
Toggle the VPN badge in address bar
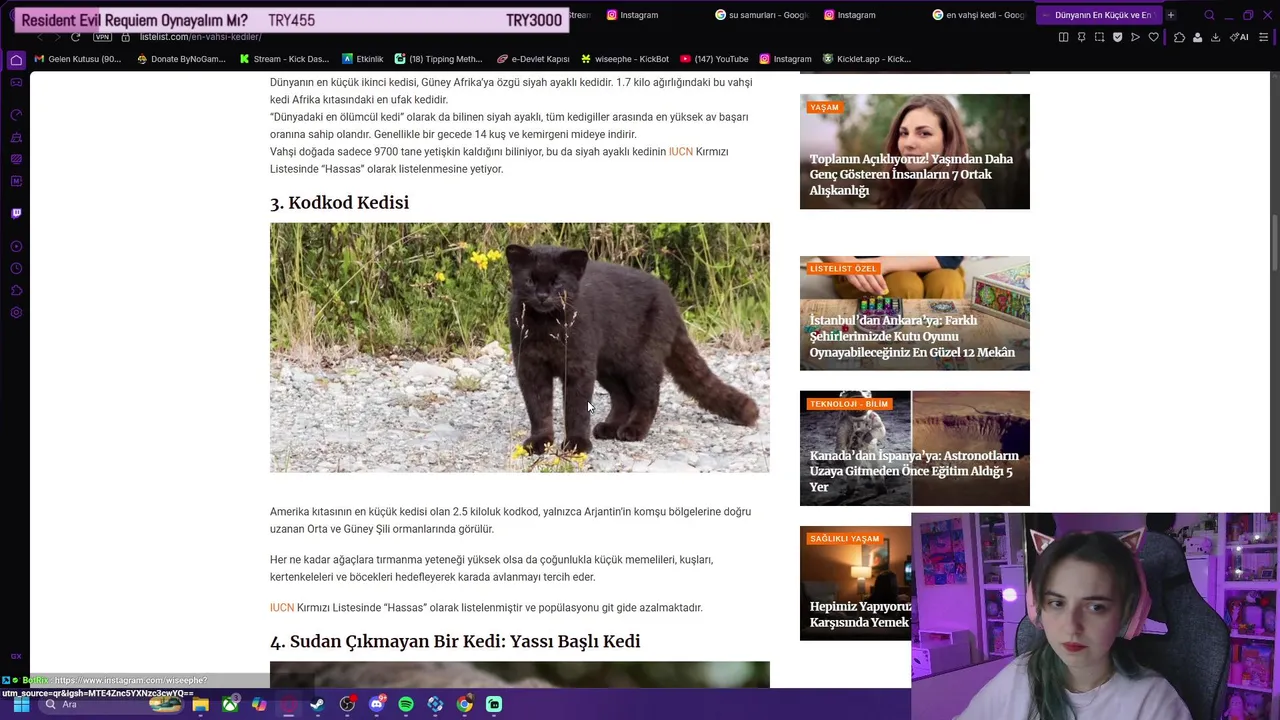(x=102, y=37)
